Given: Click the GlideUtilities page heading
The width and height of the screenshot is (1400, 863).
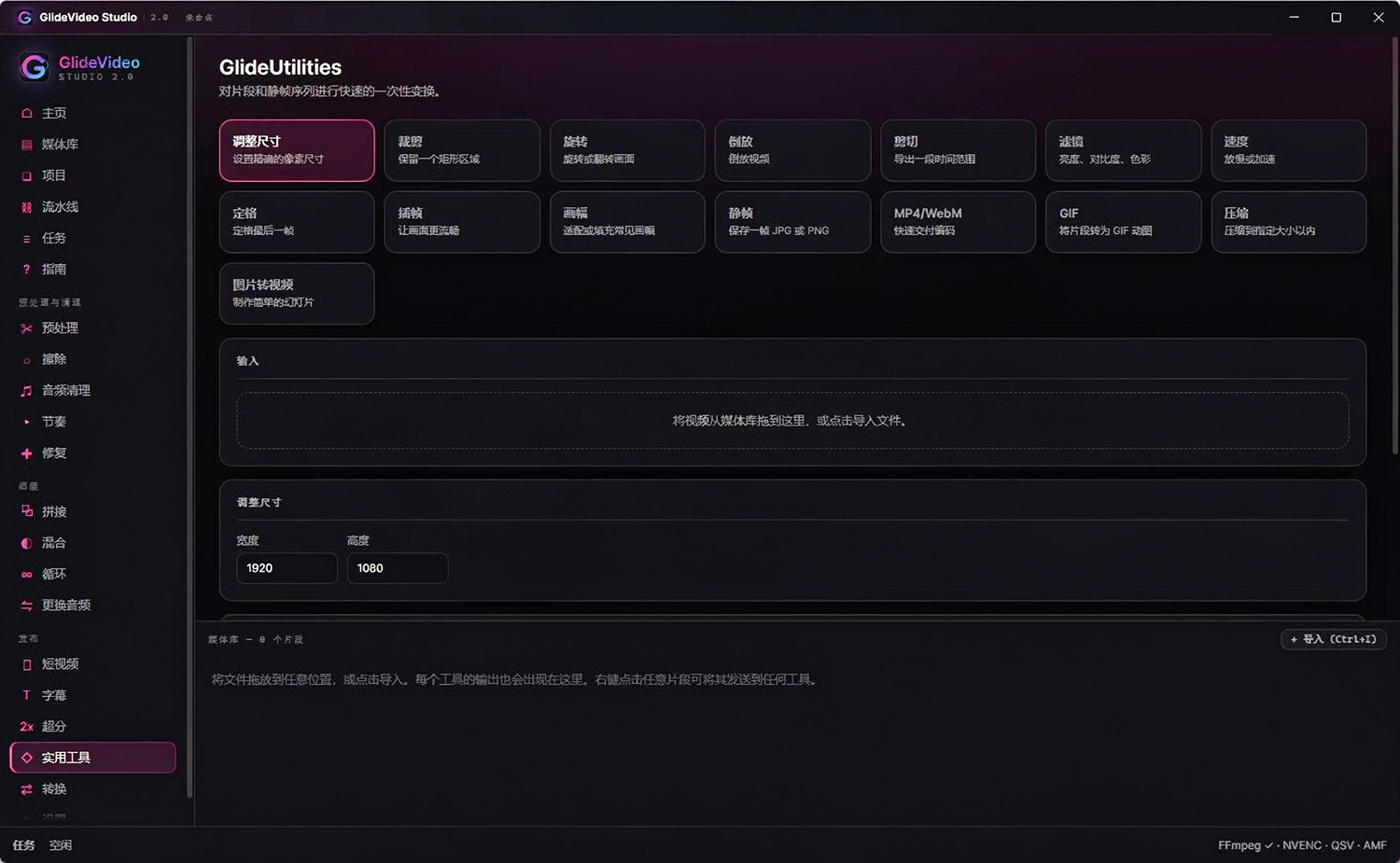Looking at the screenshot, I should [280, 67].
